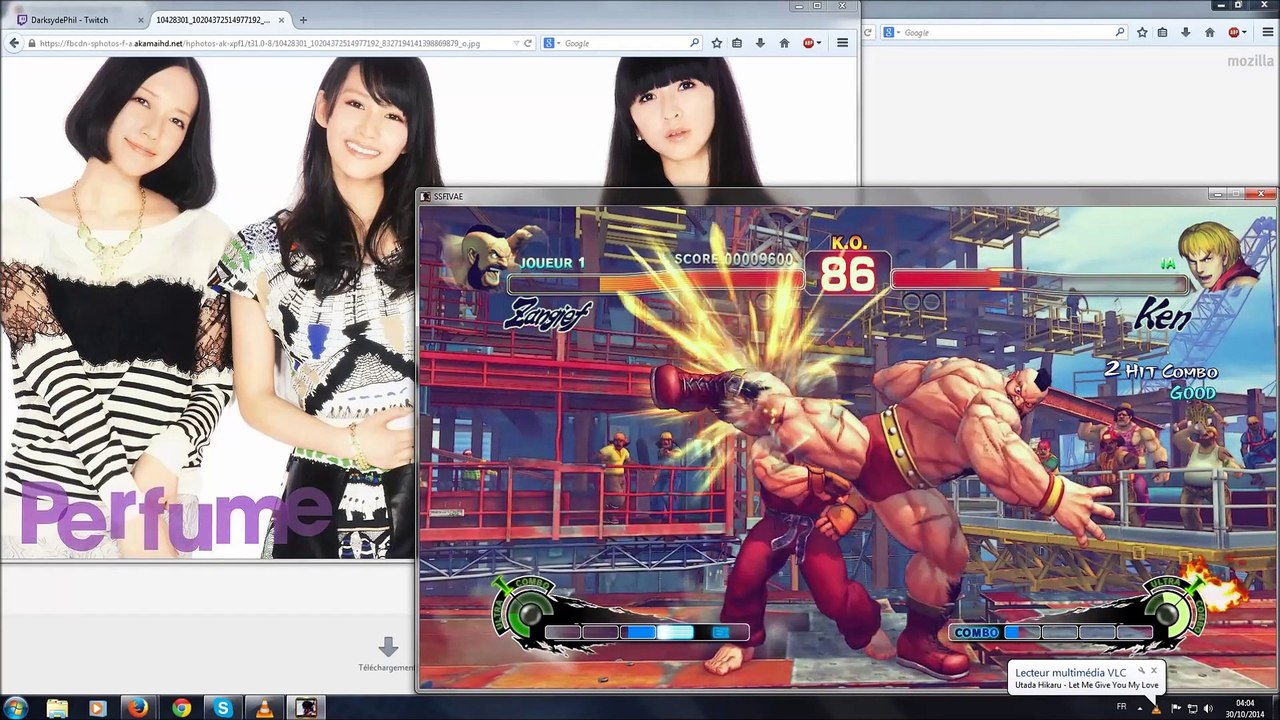Close the 10428301 image tab
Screen dimensions: 1280x720
[282, 20]
